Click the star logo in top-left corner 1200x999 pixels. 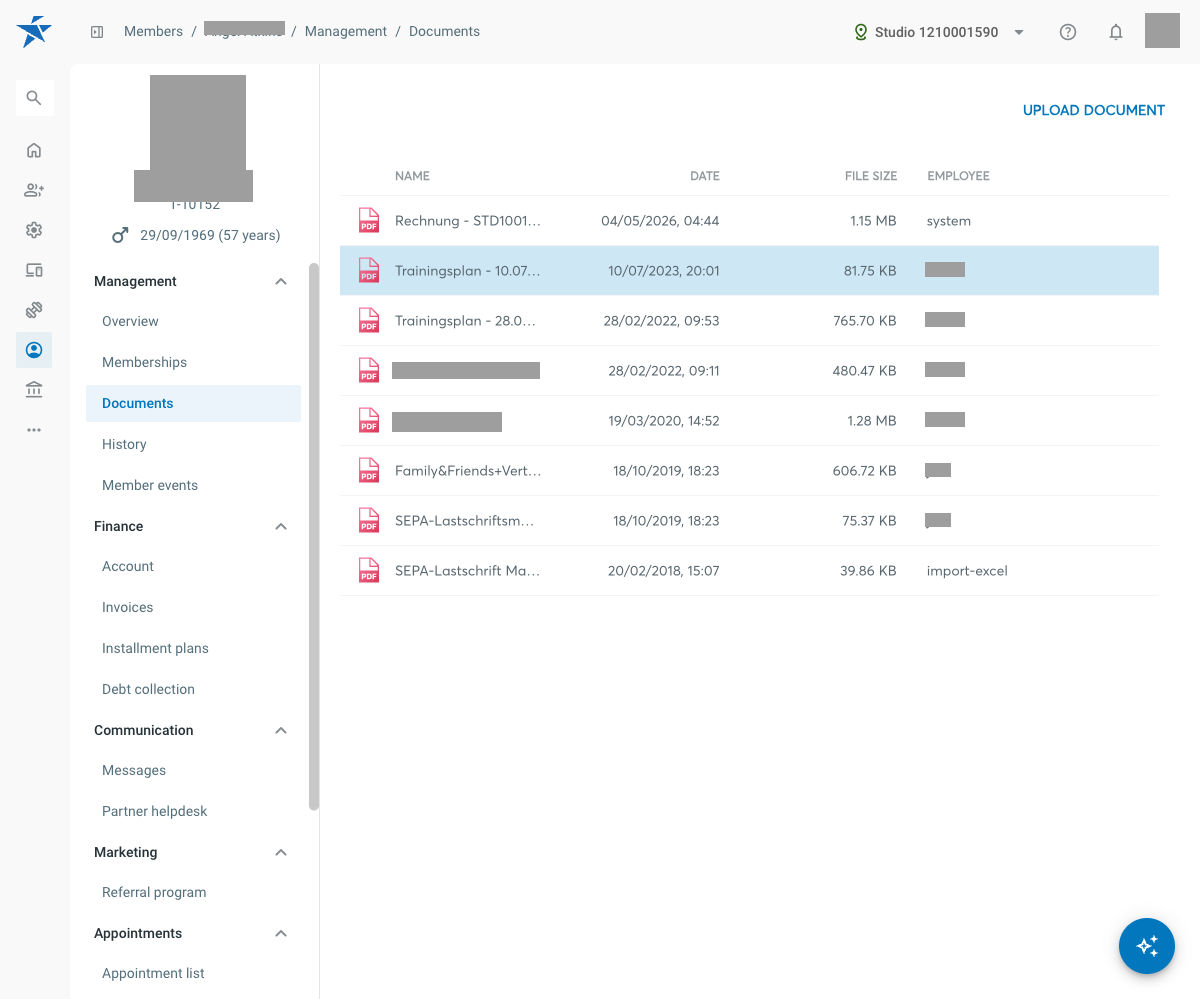click(34, 32)
